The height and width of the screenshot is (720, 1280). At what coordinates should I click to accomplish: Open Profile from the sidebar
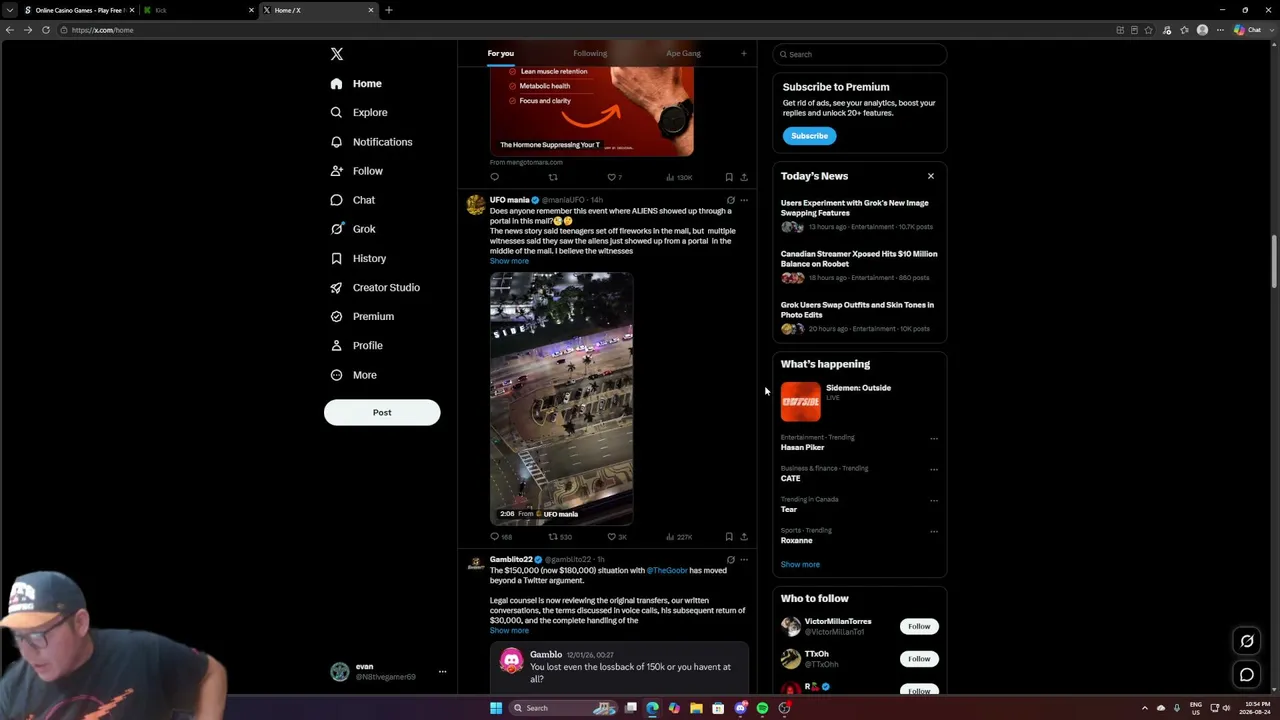[357, 345]
